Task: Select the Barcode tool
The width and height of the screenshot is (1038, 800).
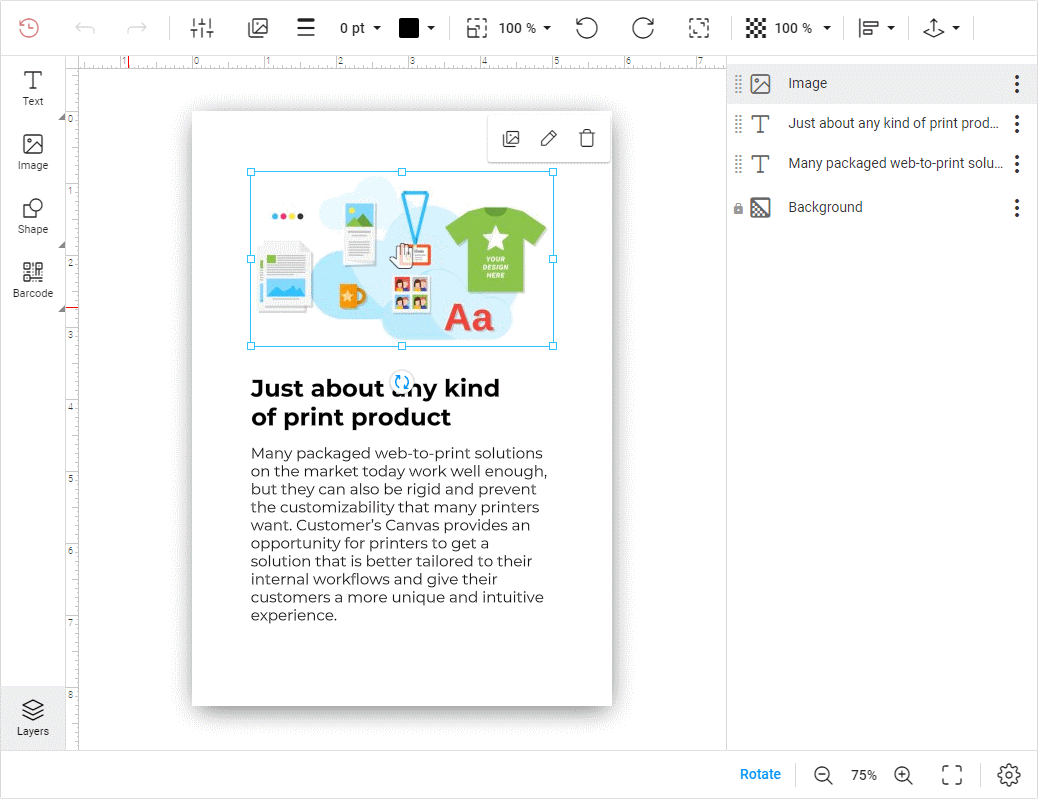Action: [x=32, y=280]
